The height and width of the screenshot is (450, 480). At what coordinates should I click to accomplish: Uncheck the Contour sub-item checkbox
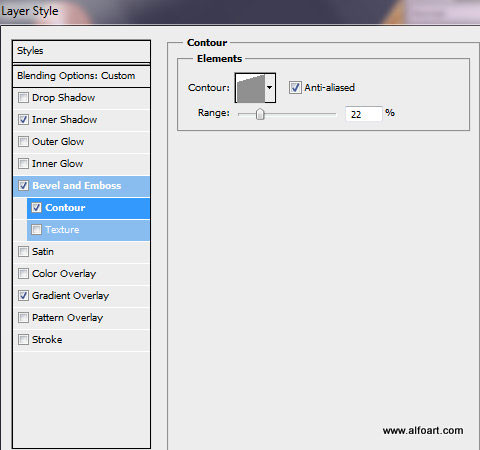click(36, 208)
